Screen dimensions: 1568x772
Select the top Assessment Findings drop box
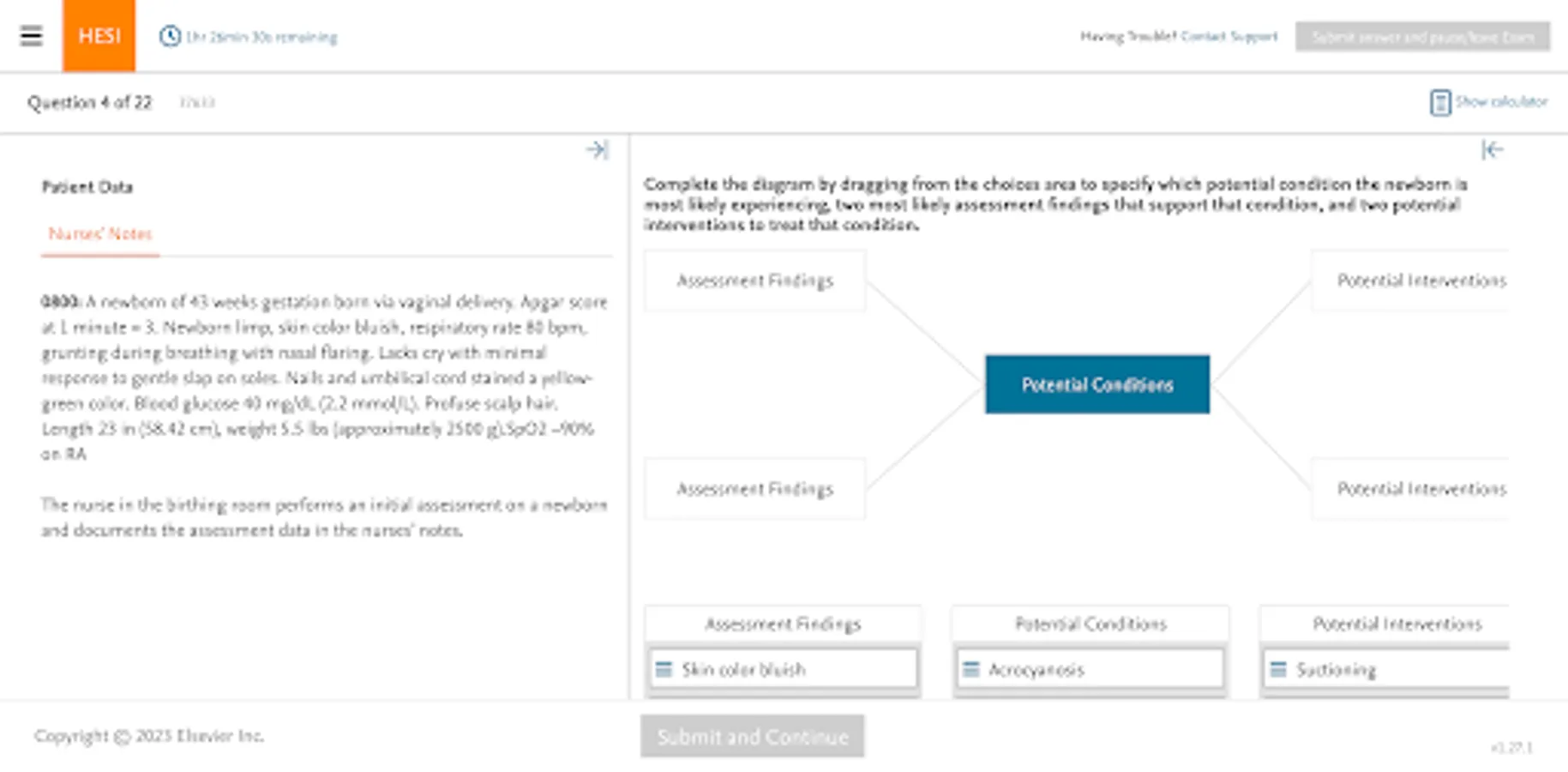(x=754, y=280)
